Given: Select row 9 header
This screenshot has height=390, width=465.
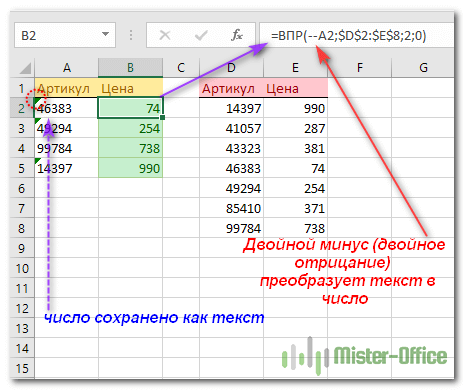Looking at the screenshot, I should click(x=22, y=248).
